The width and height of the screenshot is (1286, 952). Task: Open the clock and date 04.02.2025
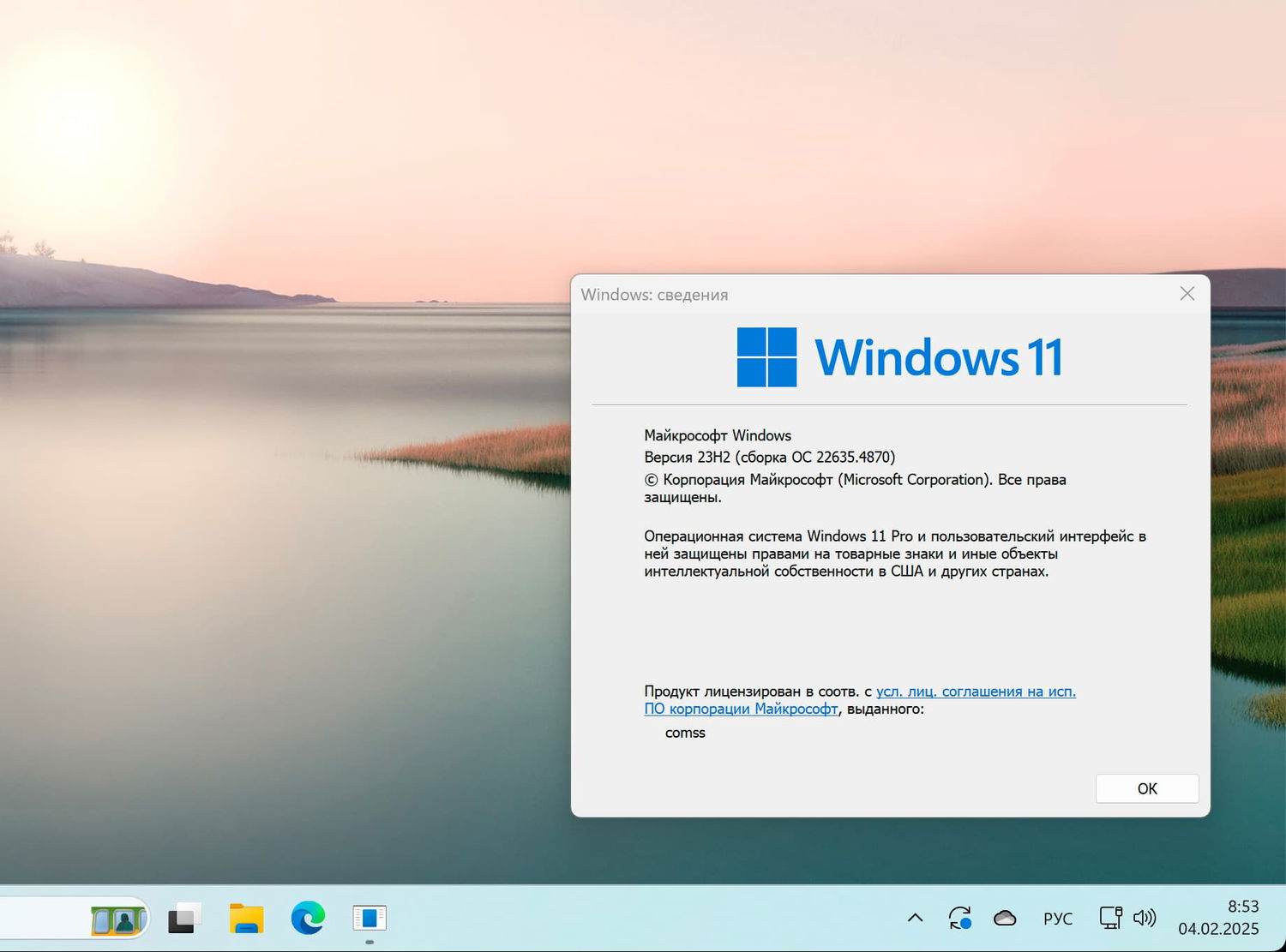coord(1218,918)
